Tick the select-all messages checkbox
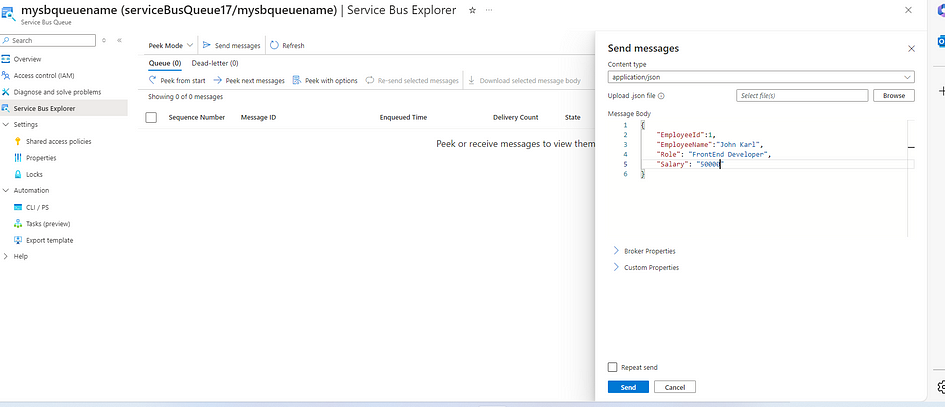This screenshot has width=945, height=407. 151,118
